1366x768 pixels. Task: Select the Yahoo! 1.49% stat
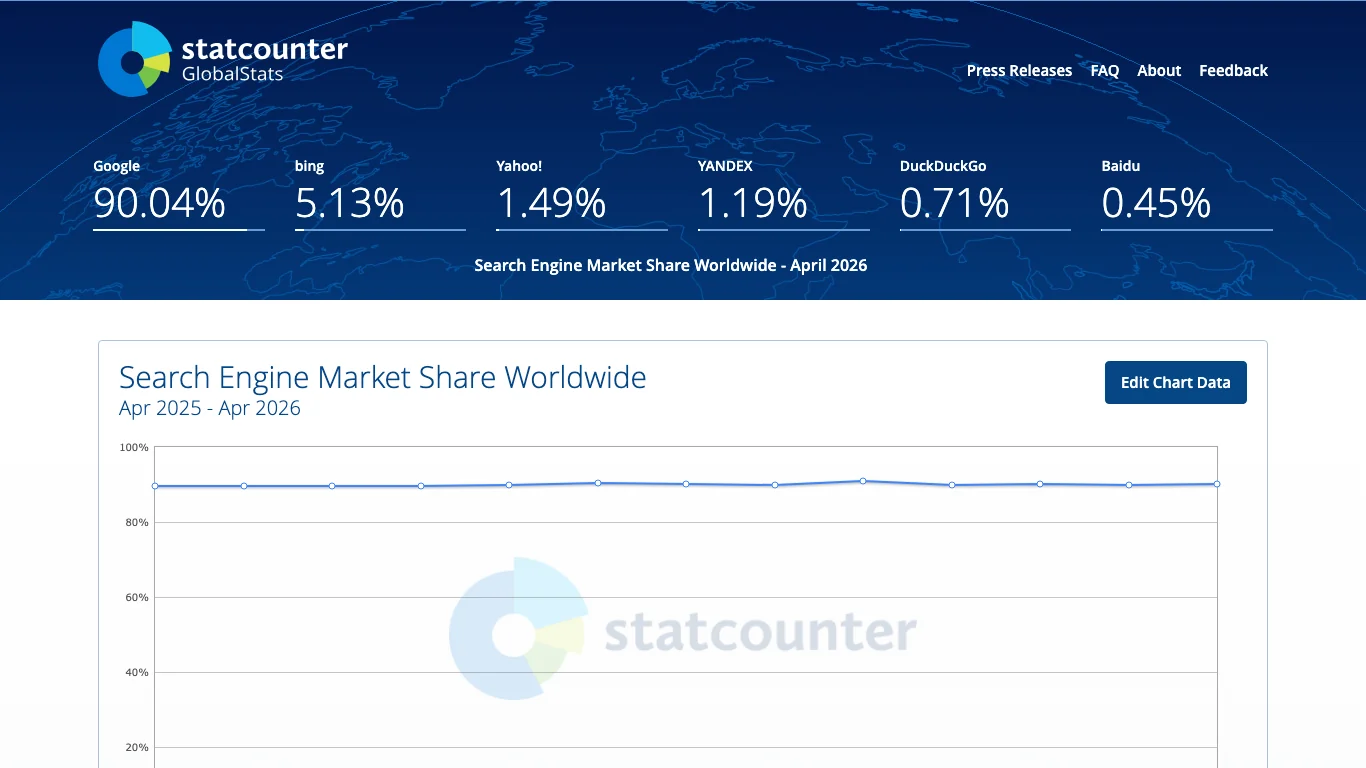click(x=582, y=194)
